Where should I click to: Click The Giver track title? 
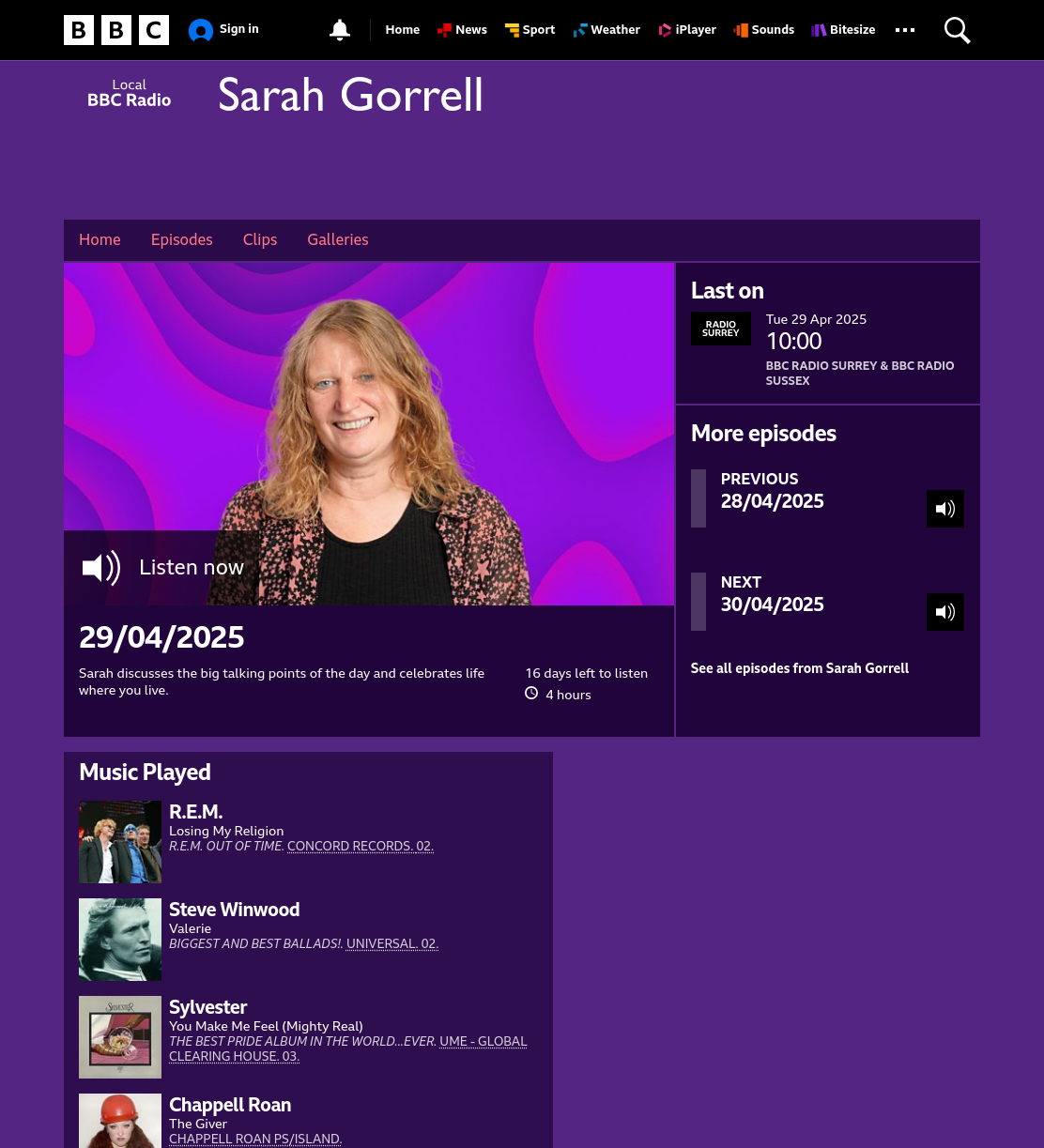[x=198, y=1124]
